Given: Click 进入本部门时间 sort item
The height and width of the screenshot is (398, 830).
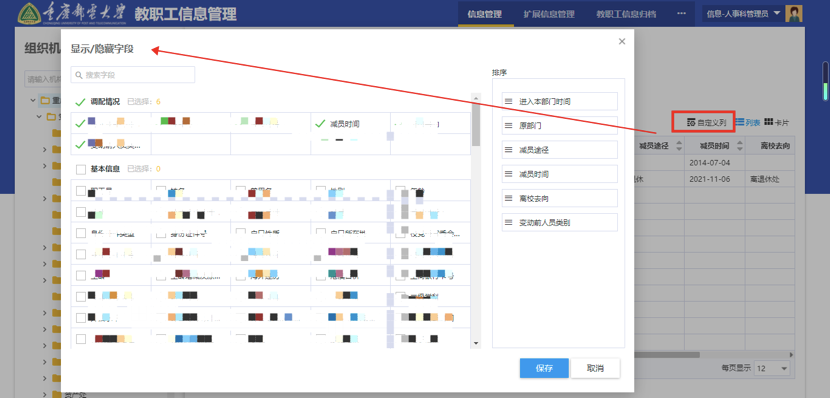Looking at the screenshot, I should point(560,101).
